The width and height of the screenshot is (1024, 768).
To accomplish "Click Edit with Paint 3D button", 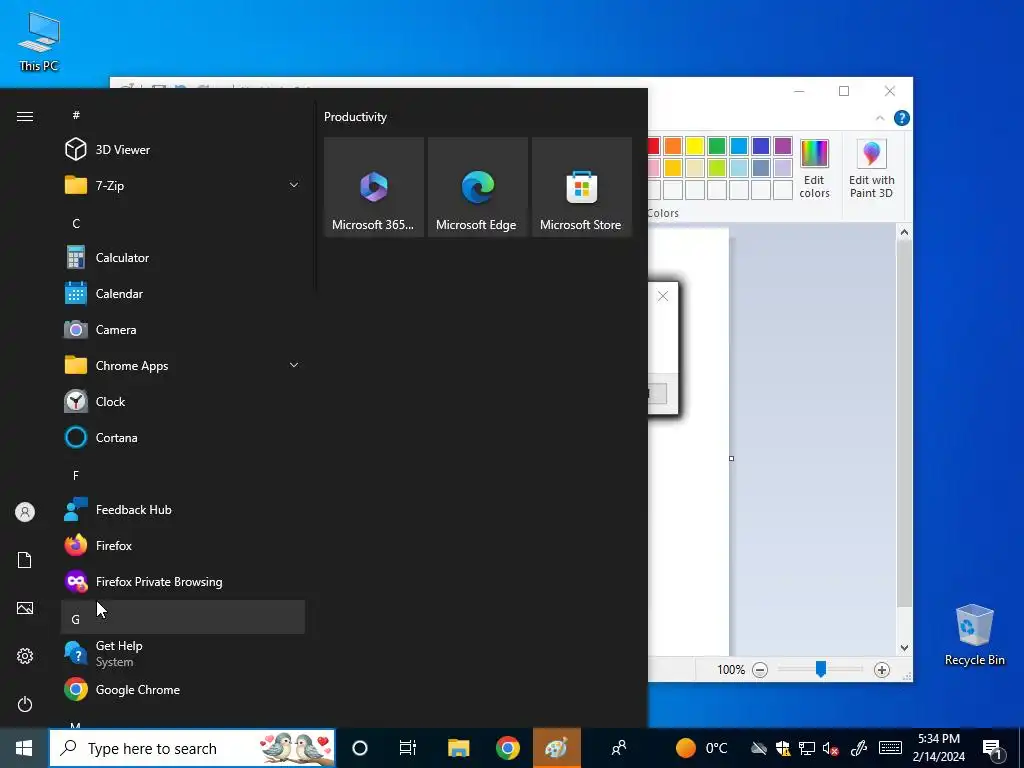I will (x=871, y=169).
